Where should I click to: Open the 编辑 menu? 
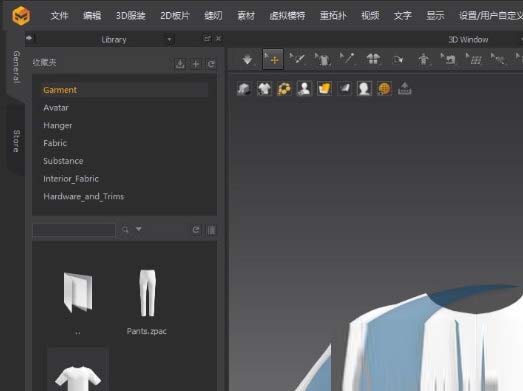(92, 15)
